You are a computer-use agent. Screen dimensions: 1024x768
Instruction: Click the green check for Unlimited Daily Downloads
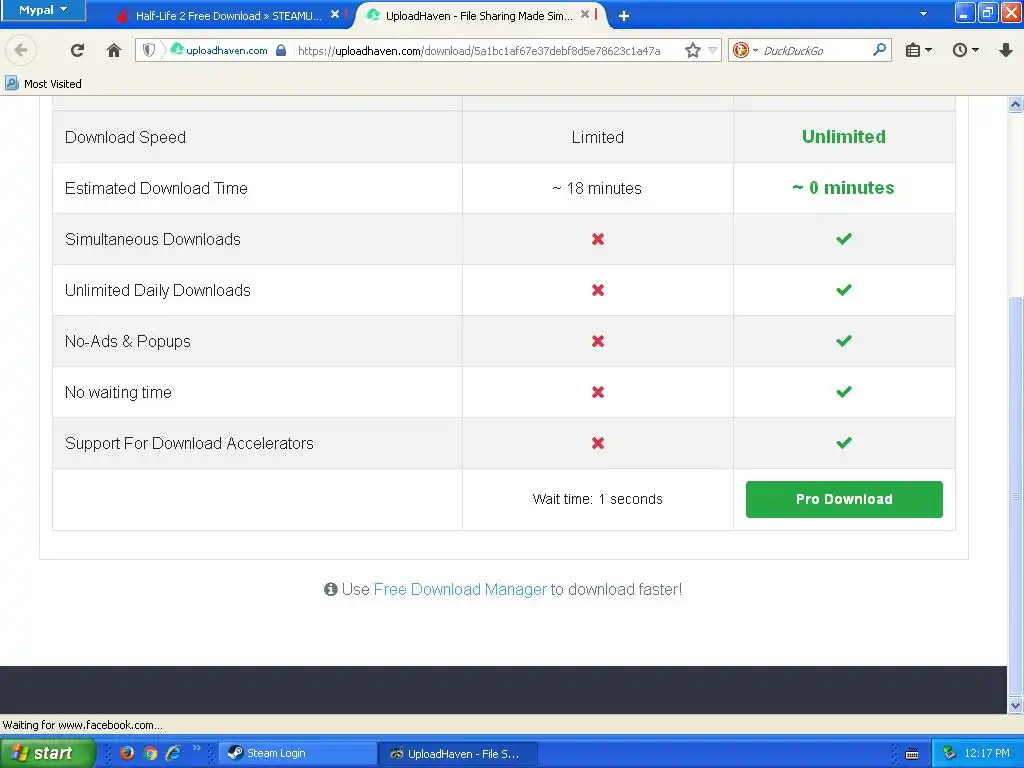pos(844,290)
